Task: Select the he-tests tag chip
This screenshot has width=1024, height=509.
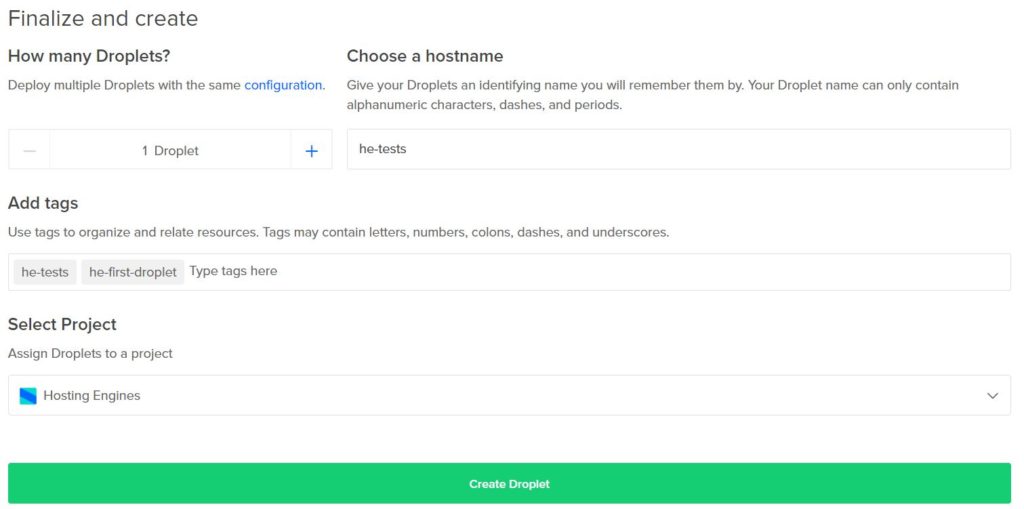Action: pyautogui.click(x=45, y=272)
